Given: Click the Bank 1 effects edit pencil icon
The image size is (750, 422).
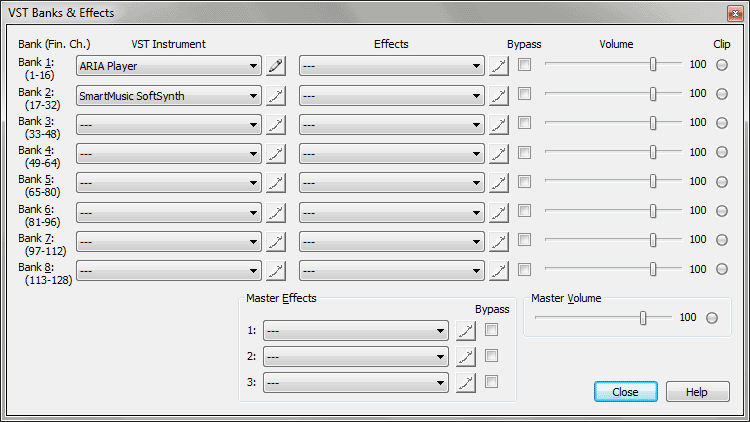Looking at the screenshot, I should (x=499, y=66).
